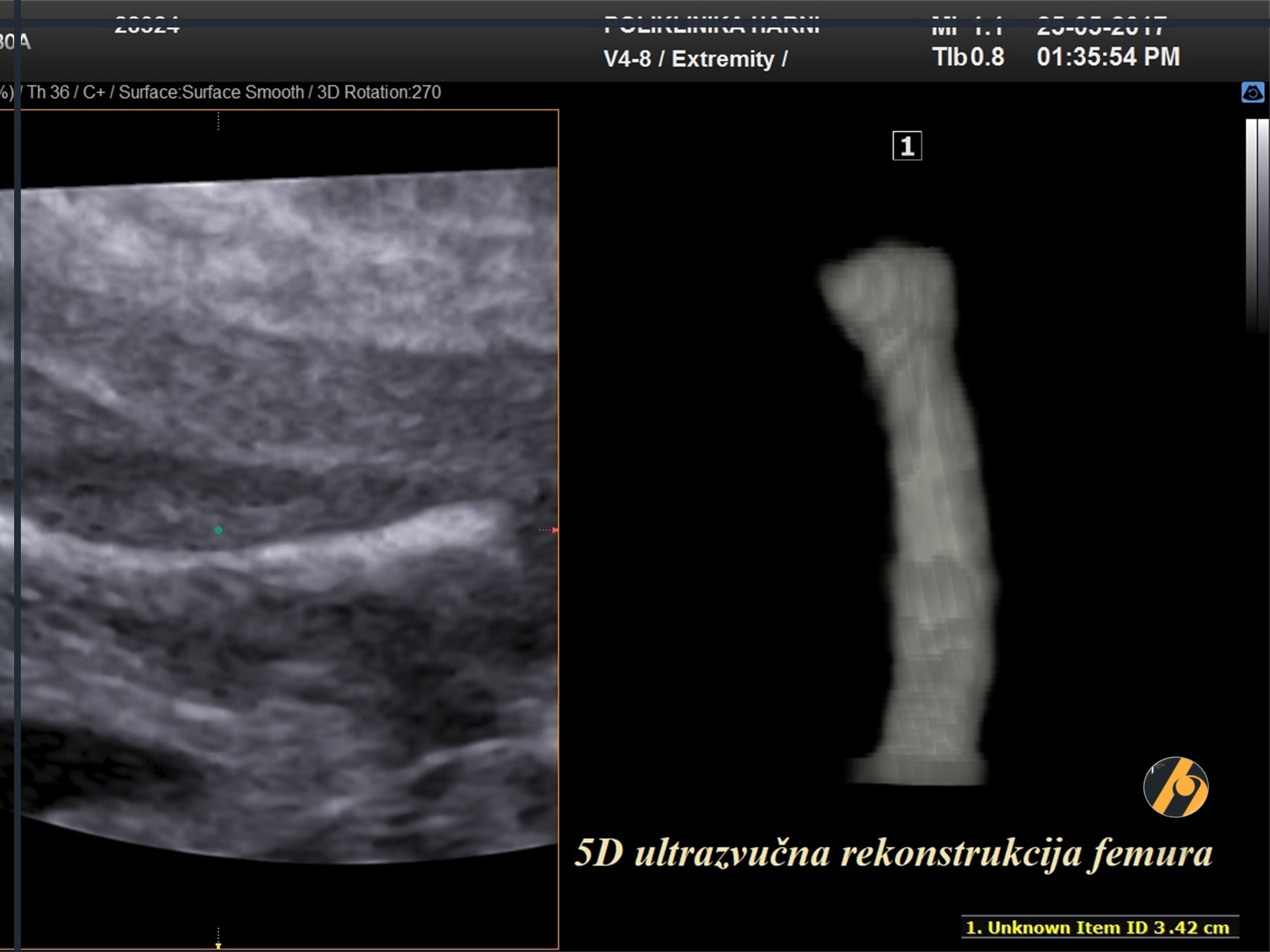The image size is (1270, 952).
Task: Click the 'Tlb0.8' indicator in header
Action: click(x=967, y=57)
